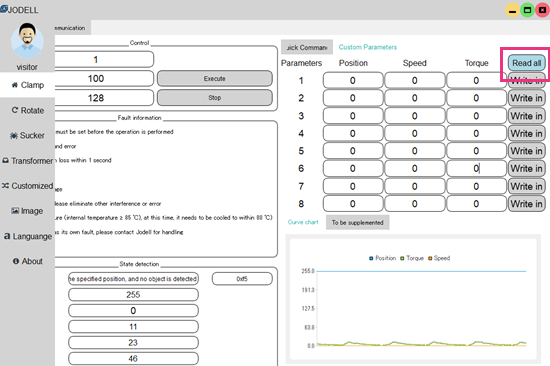Screen dimensions: 550x366
Task: Click the state field showing 23
Action: pyautogui.click(x=133, y=342)
